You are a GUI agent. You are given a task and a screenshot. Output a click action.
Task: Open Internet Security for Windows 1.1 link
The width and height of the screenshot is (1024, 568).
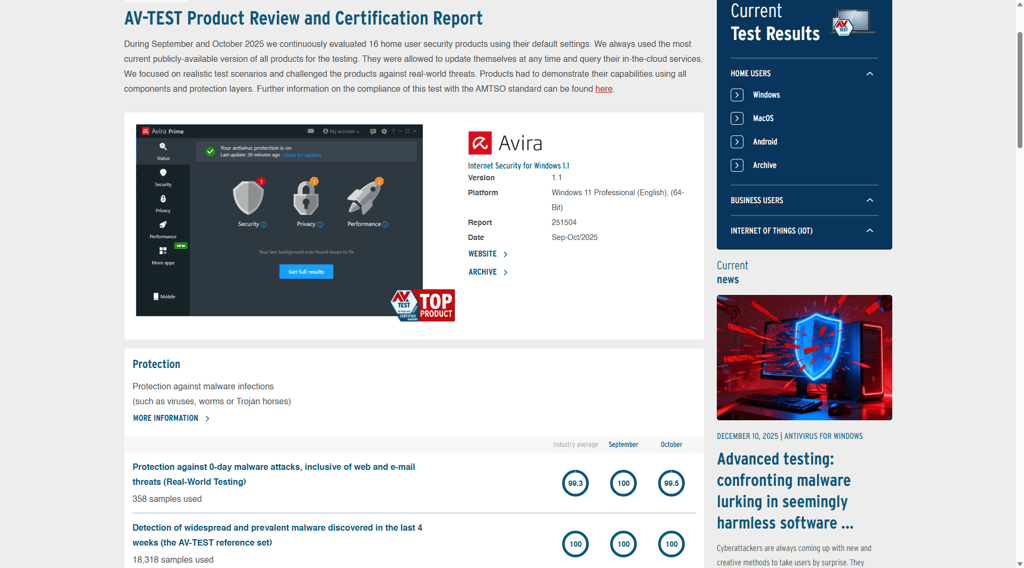pos(519,166)
